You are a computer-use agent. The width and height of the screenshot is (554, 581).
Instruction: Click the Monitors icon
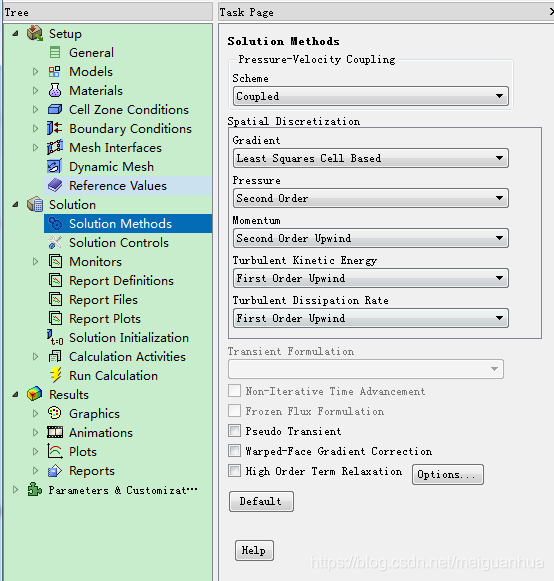(55, 262)
